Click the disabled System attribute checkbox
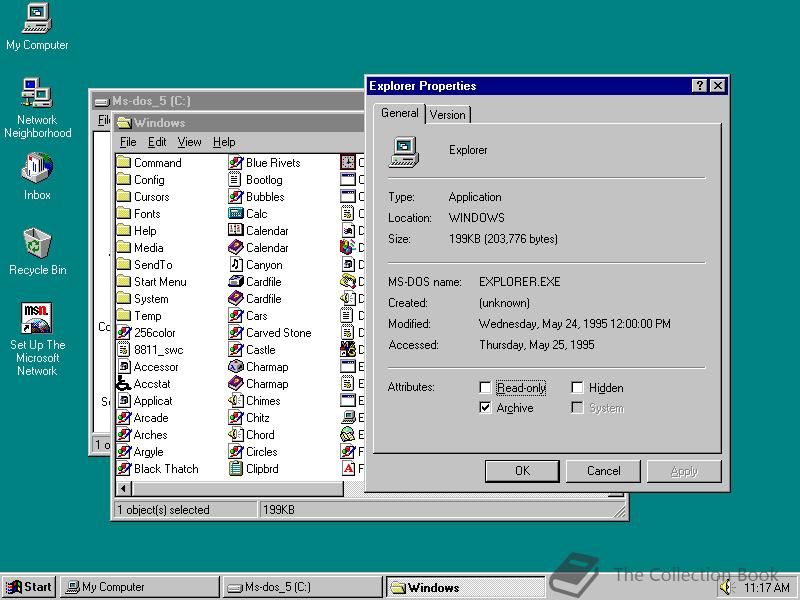Screen dimensions: 800x600 coord(577,408)
